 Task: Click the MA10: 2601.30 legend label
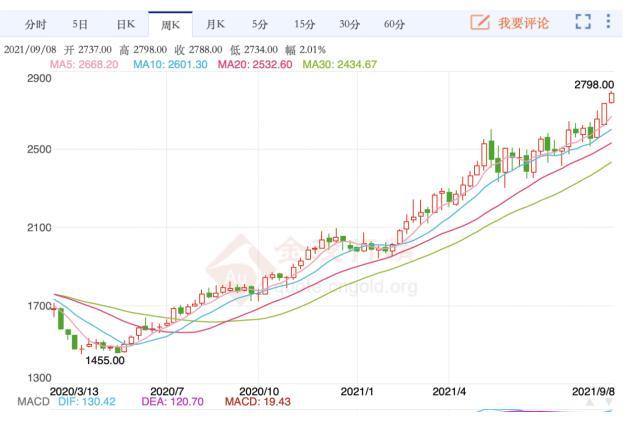pyautogui.click(x=170, y=64)
